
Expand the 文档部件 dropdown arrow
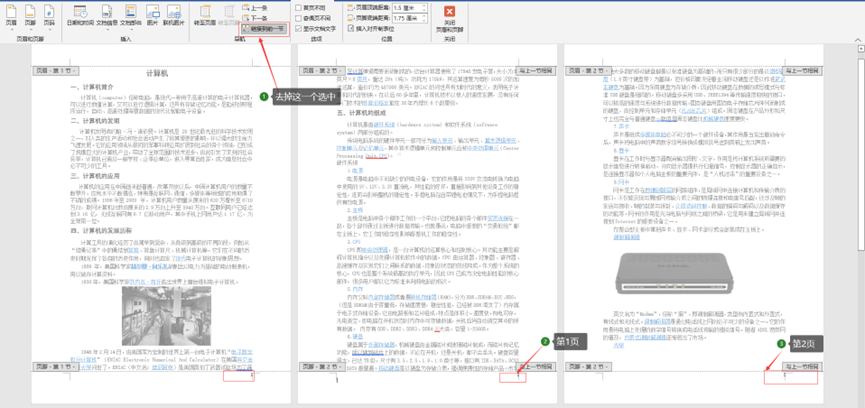tap(131, 29)
